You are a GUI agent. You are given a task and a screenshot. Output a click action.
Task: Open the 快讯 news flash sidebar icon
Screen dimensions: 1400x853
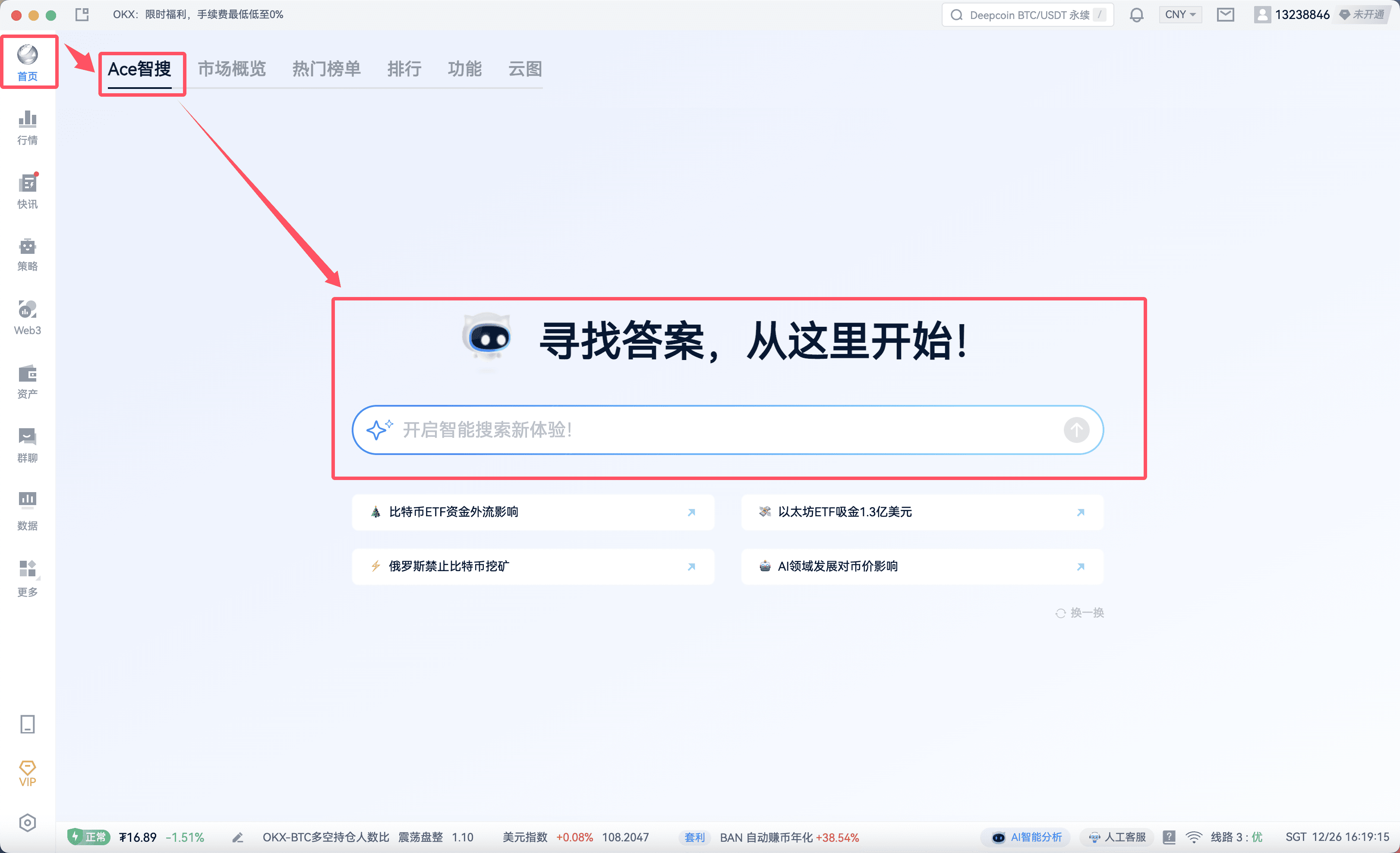click(27, 192)
